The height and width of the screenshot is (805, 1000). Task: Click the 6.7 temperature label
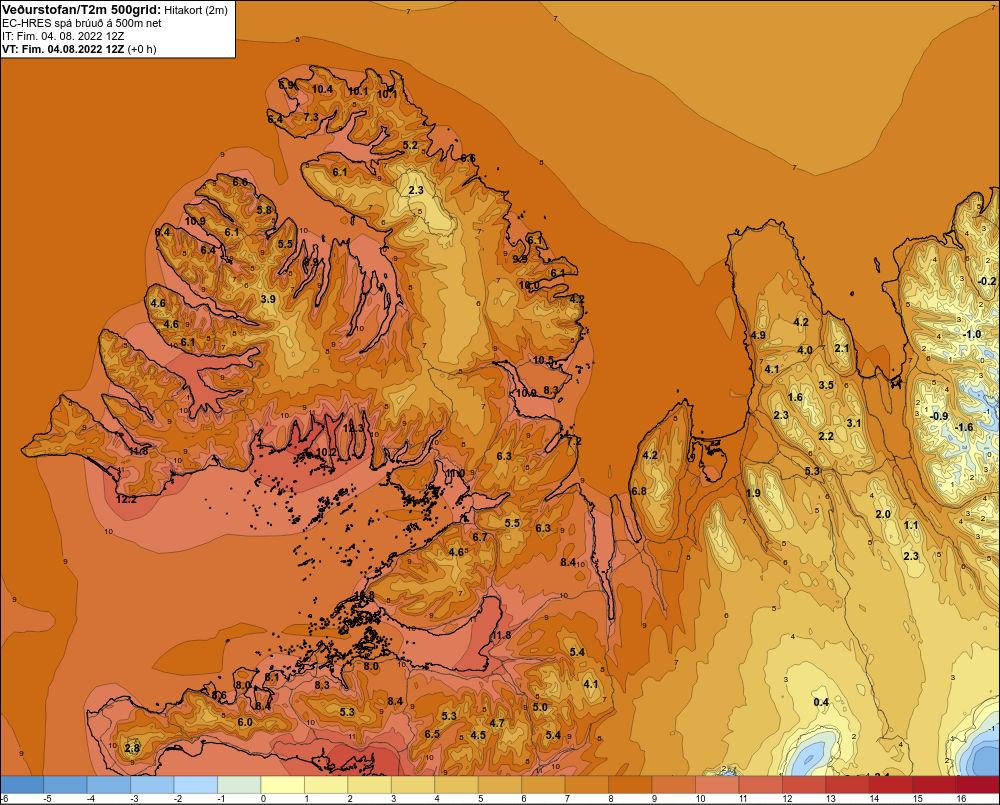[x=480, y=537]
